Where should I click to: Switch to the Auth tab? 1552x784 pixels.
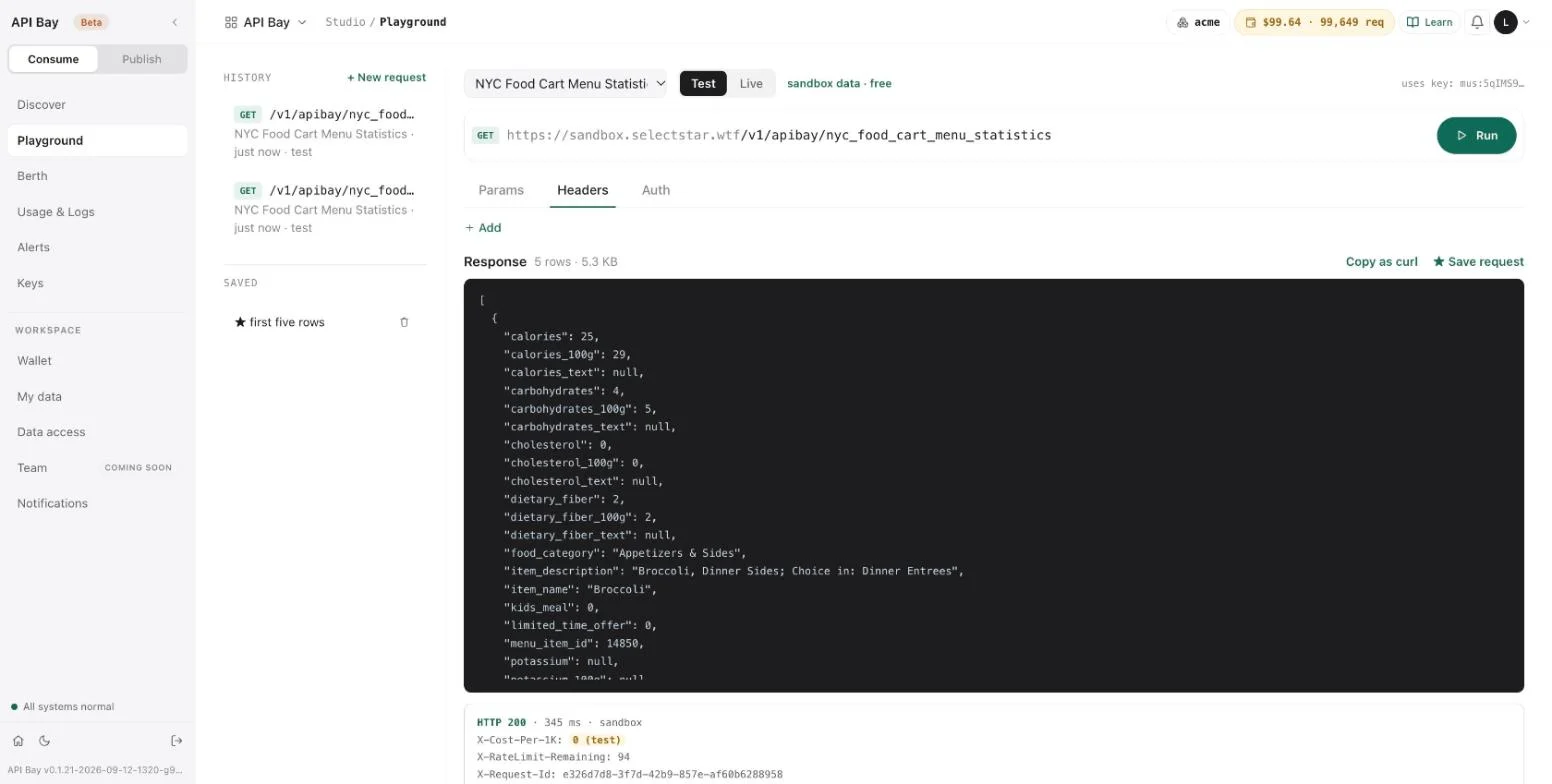[656, 190]
